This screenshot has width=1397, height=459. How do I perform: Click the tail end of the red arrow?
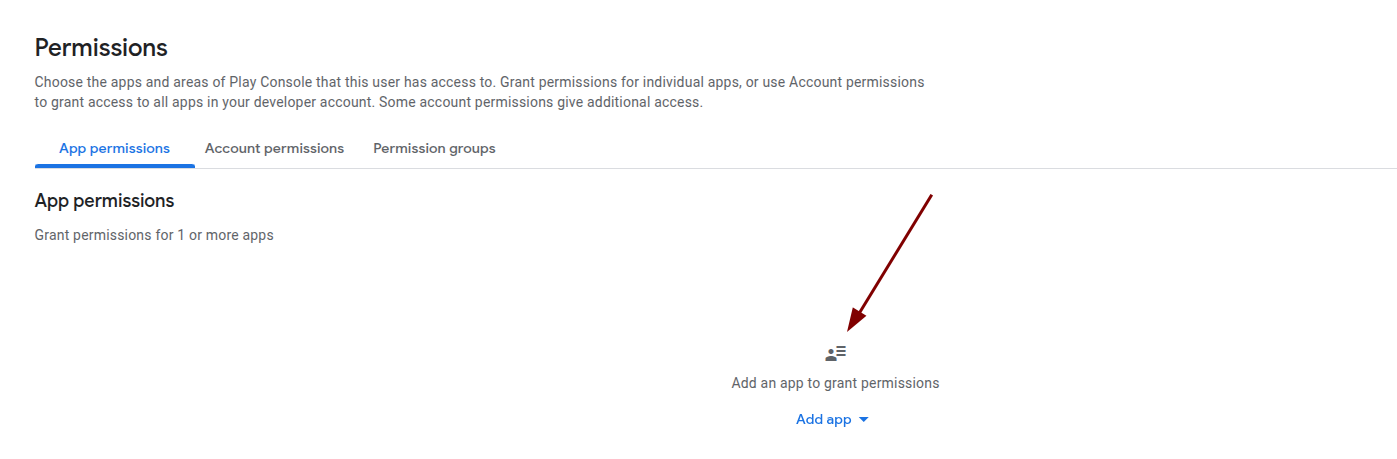coord(930,197)
